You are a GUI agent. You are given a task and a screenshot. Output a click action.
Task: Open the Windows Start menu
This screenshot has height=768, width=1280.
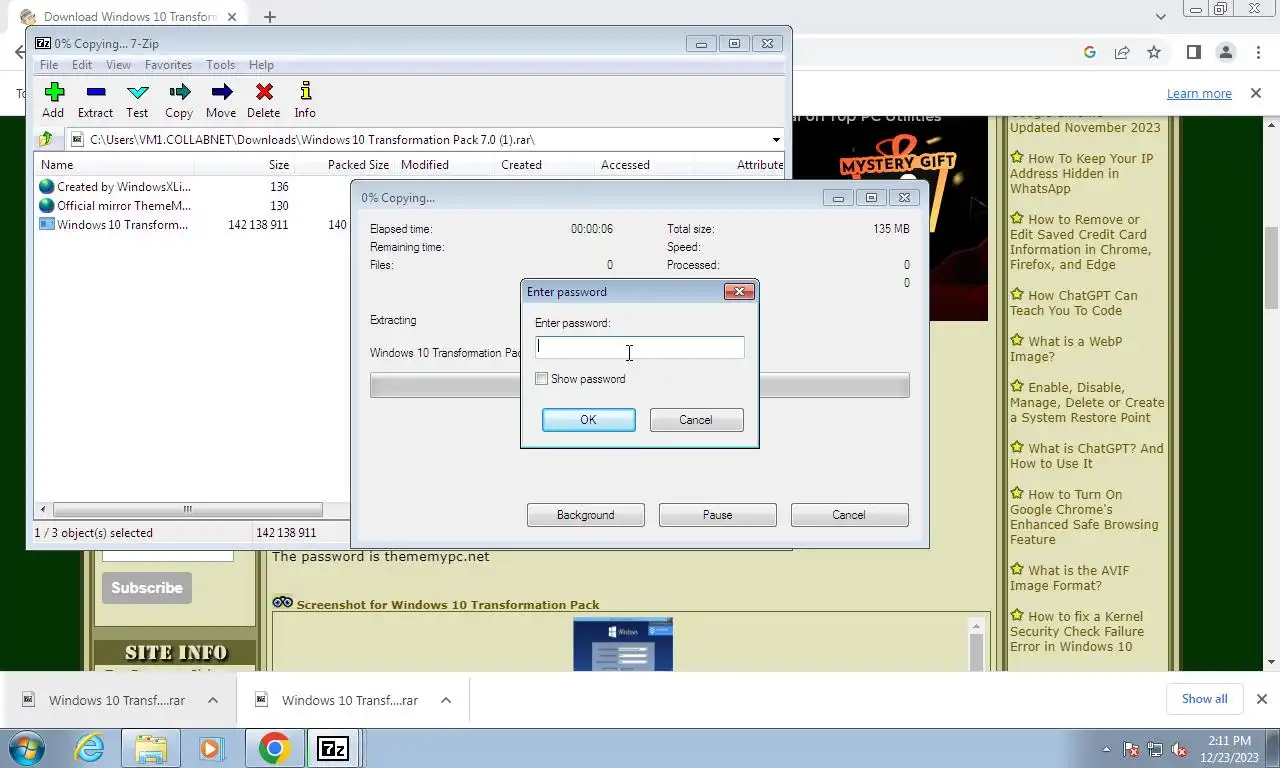(x=26, y=748)
